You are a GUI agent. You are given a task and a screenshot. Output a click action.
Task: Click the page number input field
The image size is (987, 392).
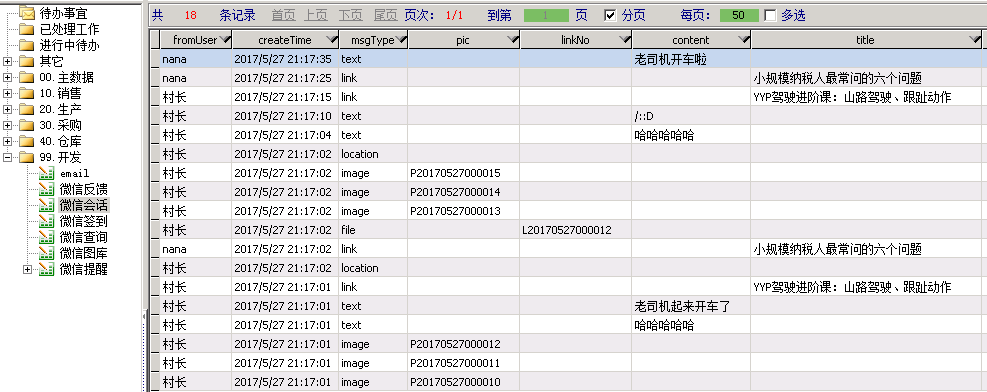click(x=546, y=15)
